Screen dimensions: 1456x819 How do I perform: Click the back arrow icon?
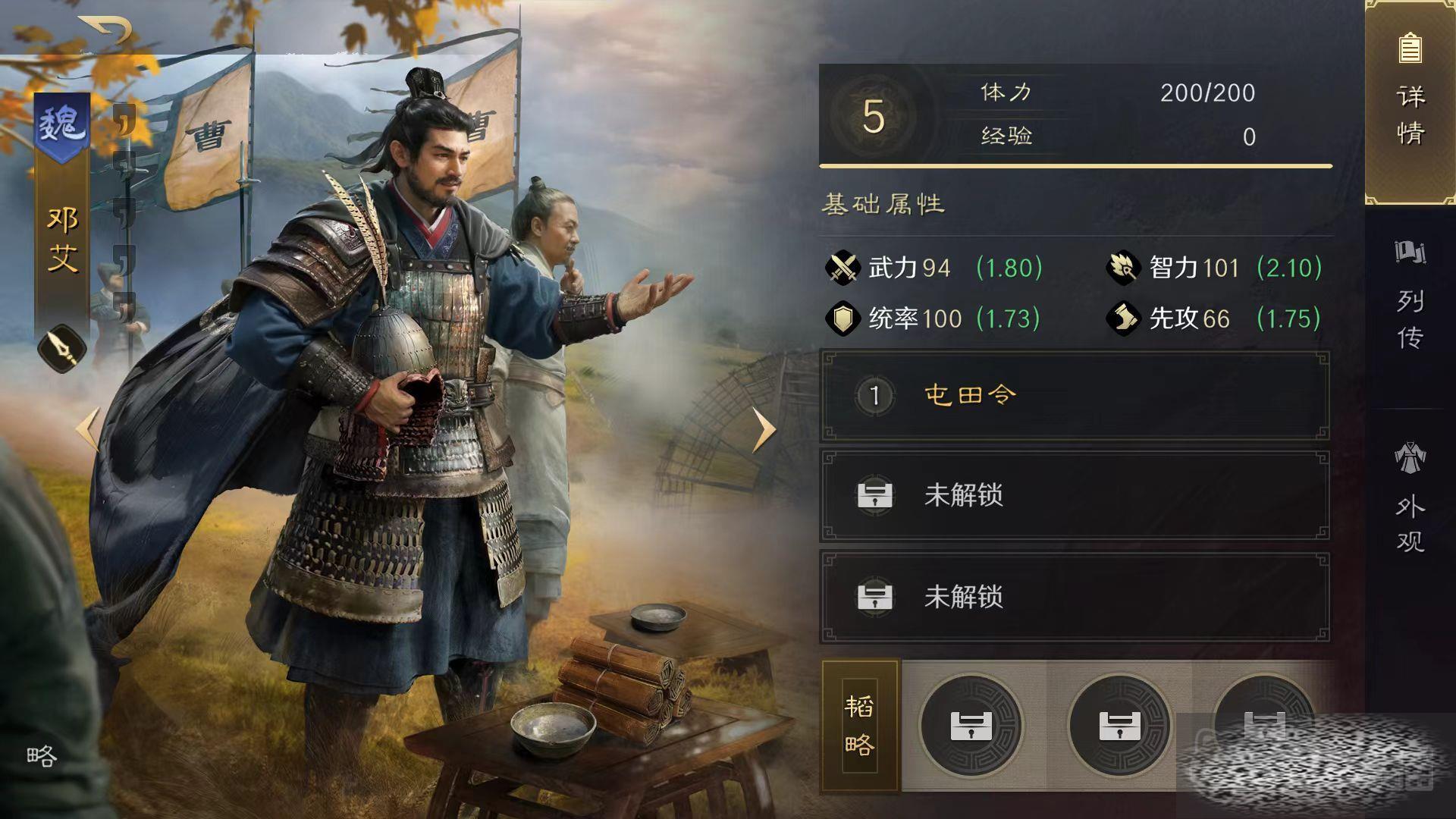coord(105,30)
